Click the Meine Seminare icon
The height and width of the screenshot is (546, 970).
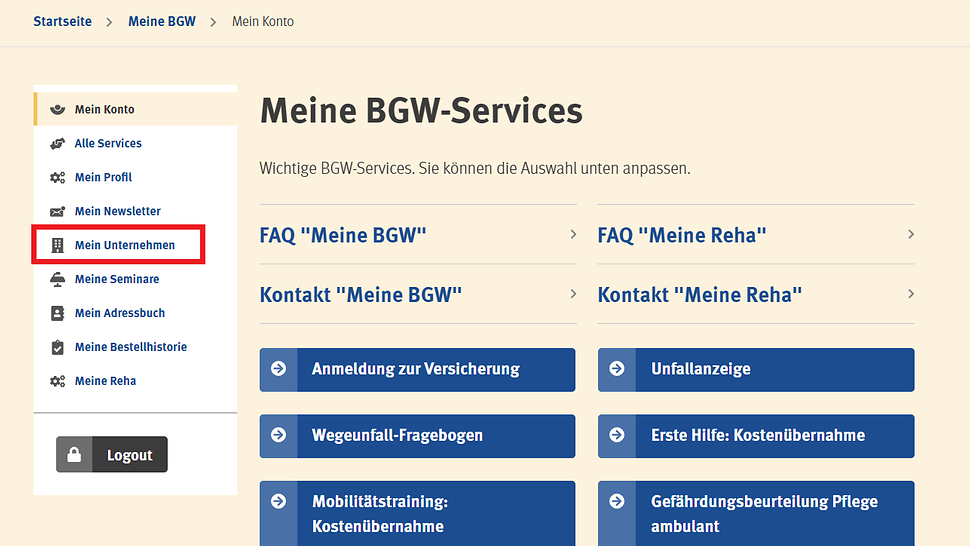tap(58, 279)
